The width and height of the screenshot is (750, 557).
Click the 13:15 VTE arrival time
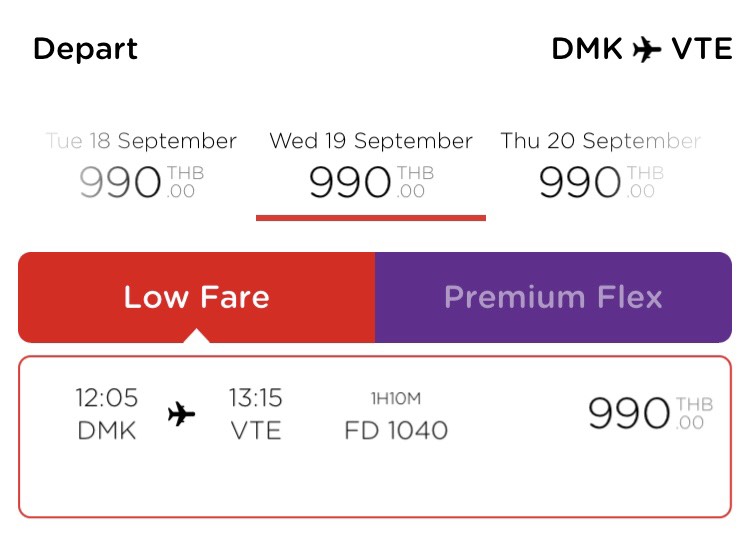click(256, 414)
